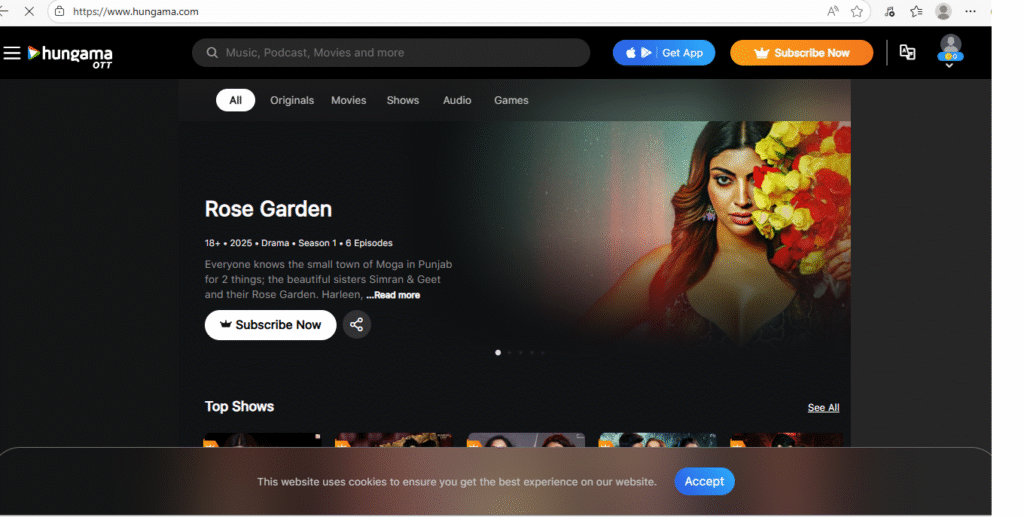Open the language translate icon
This screenshot has height=517, width=1024.
pos(907,52)
